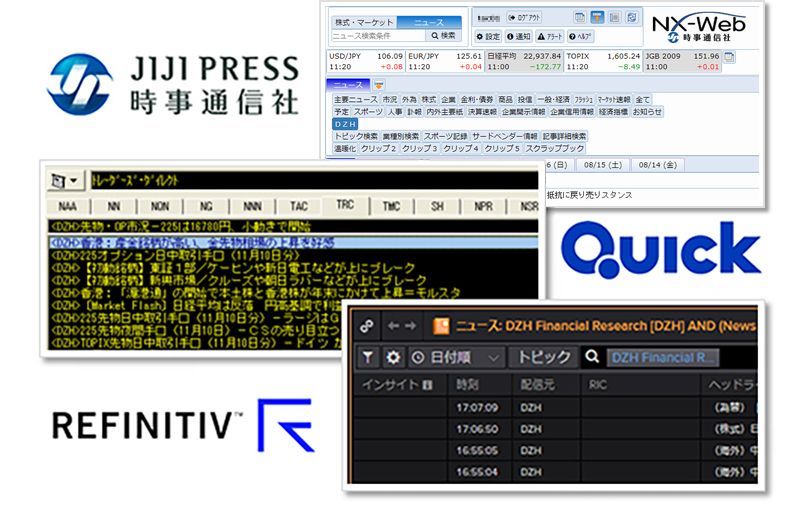The width and height of the screenshot is (794, 511).
Task: Click the orange pin icon in NX-Web toolbar
Action: tap(598, 18)
